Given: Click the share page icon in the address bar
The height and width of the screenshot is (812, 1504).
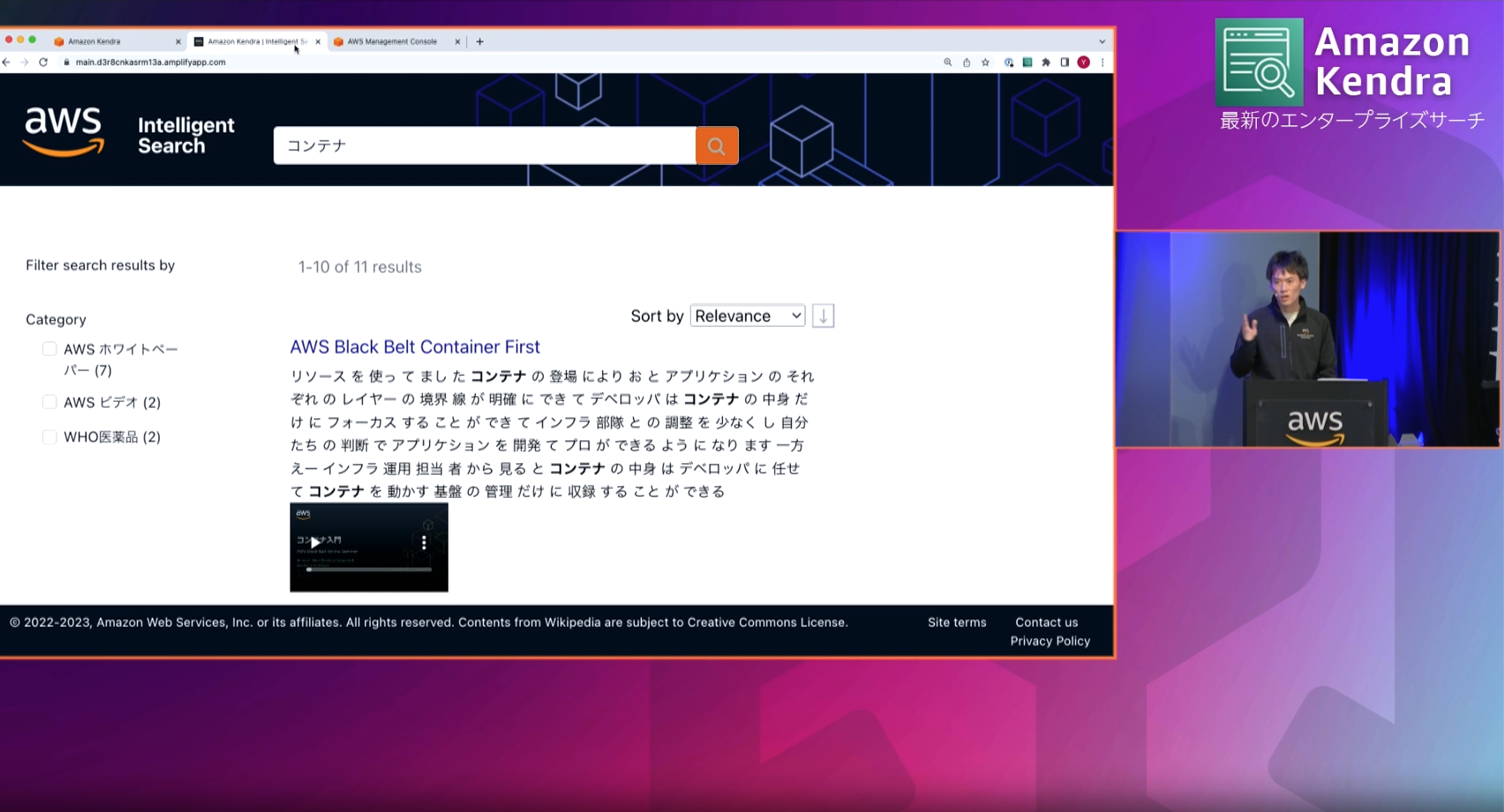Looking at the screenshot, I should point(966,63).
